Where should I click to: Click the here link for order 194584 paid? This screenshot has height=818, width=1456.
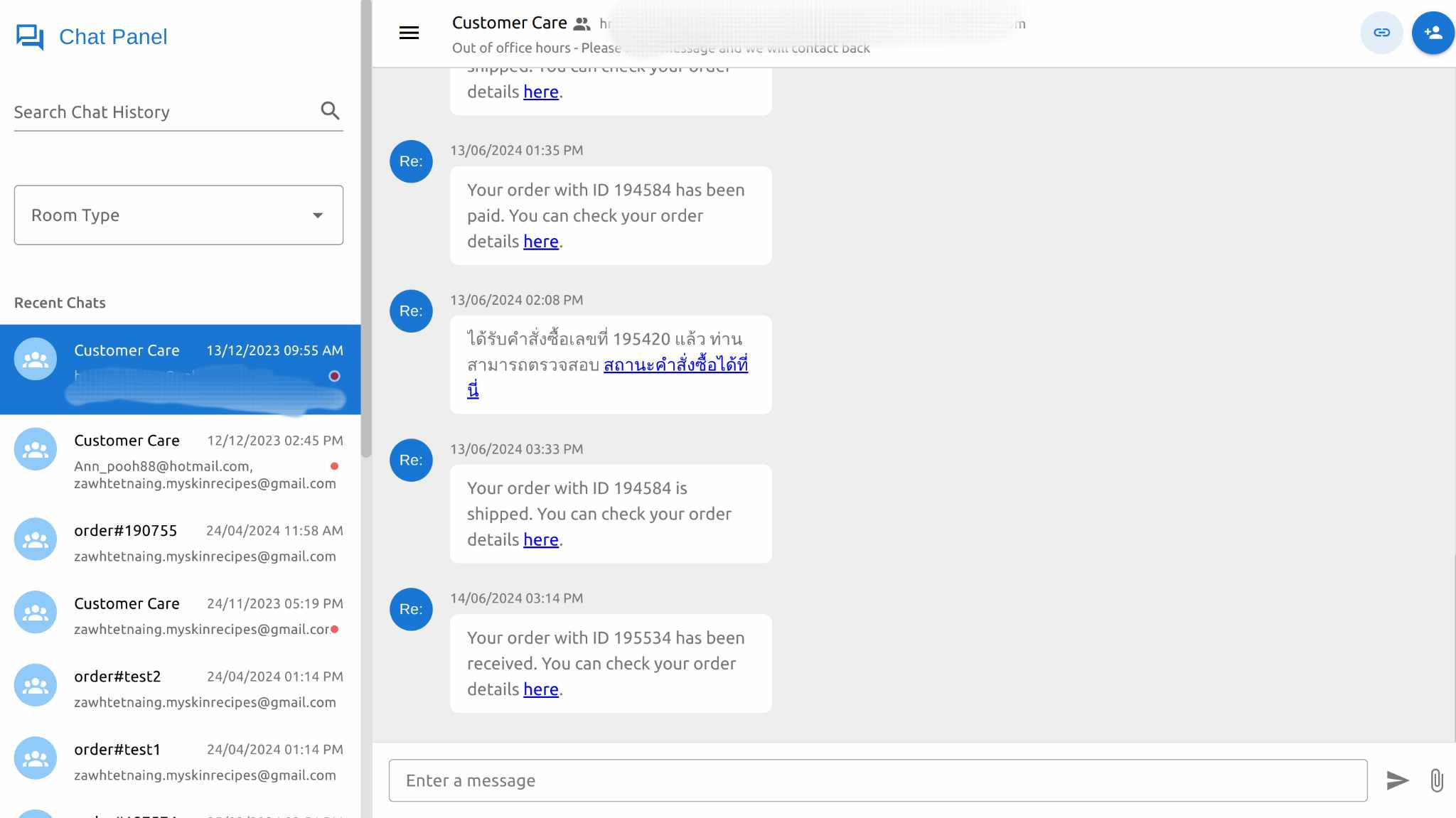pyautogui.click(x=540, y=241)
